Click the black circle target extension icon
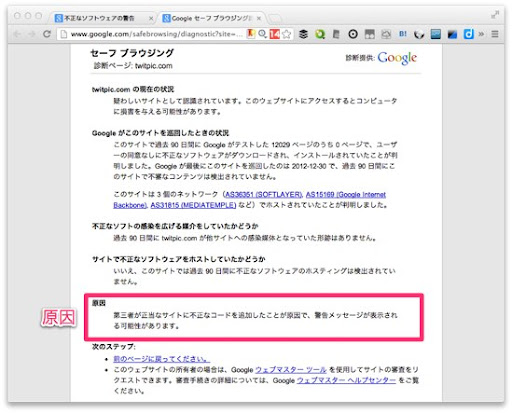 (x=353, y=34)
